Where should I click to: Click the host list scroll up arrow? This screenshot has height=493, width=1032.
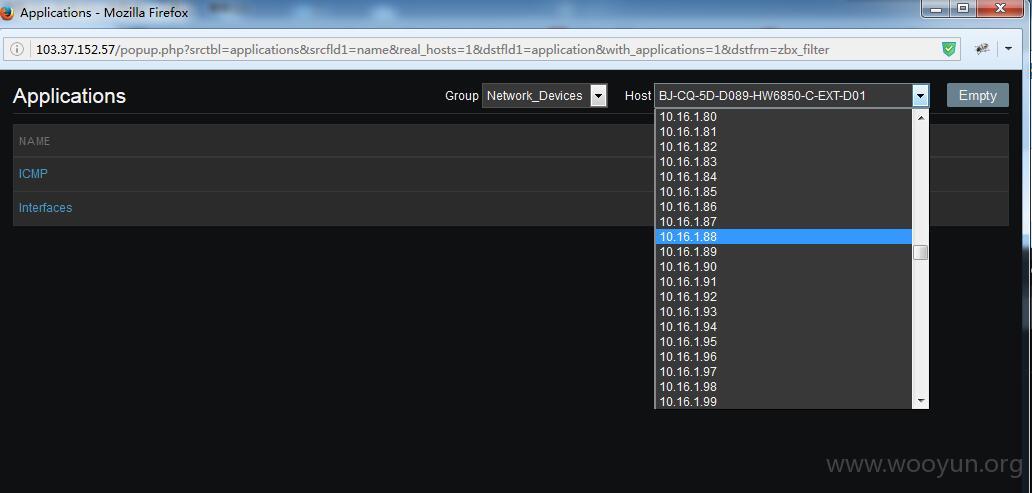tap(921, 117)
